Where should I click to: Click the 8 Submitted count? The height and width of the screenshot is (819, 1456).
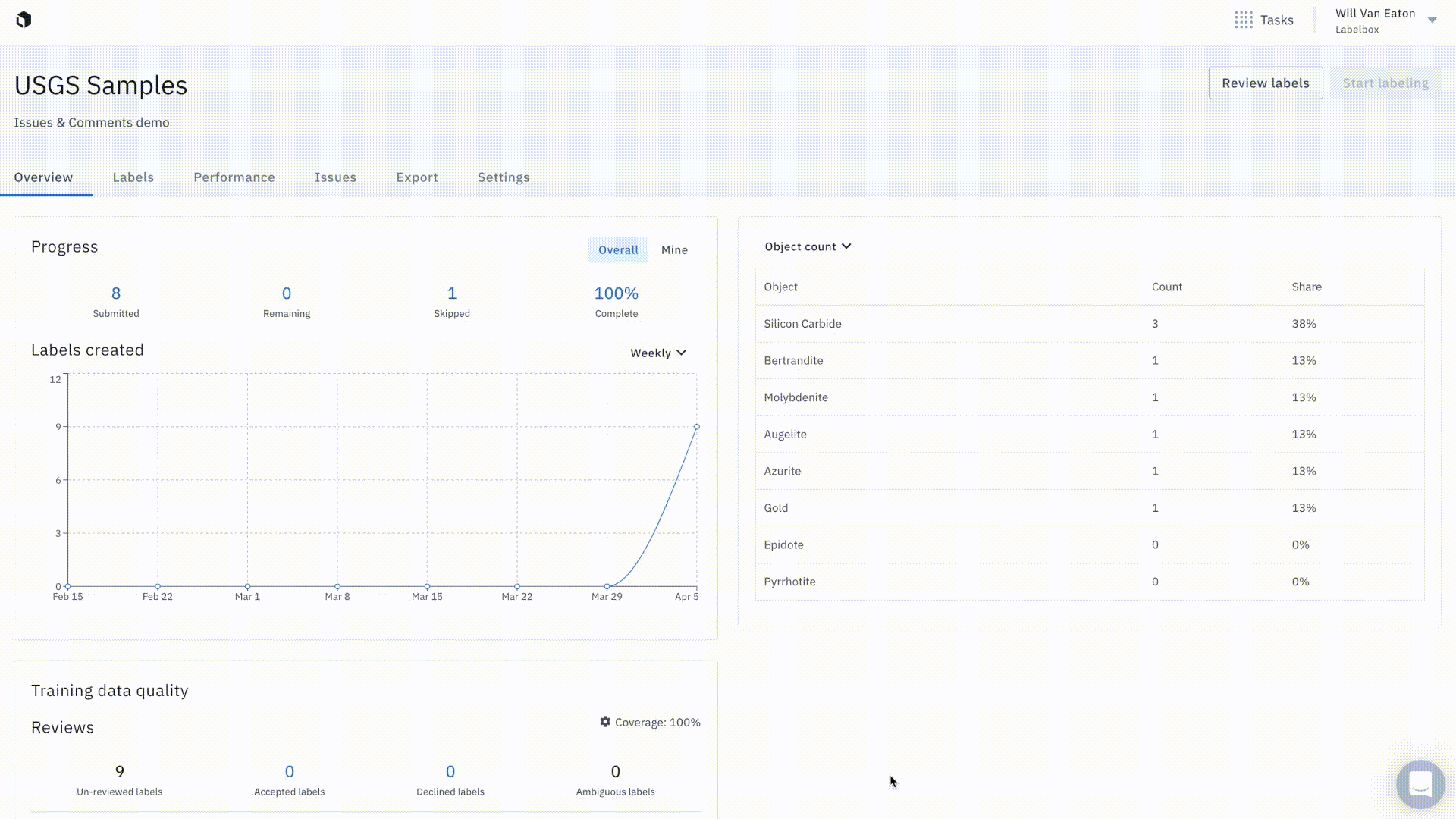point(116,293)
